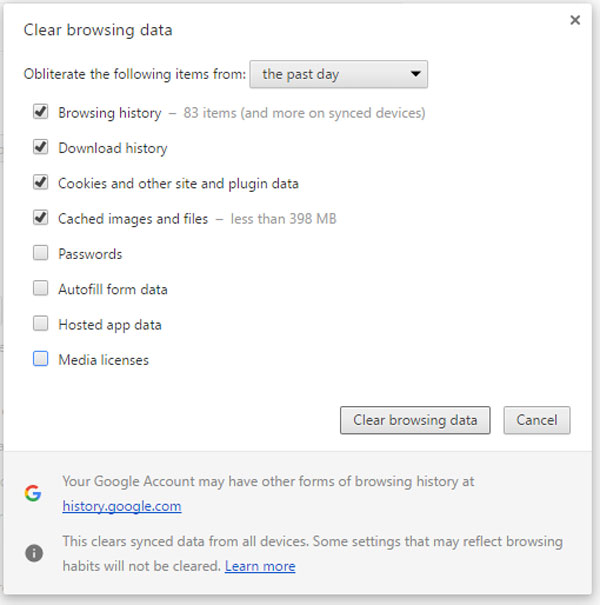The width and height of the screenshot is (600, 605).
Task: Click the Google logo icon
Action: pos(33,493)
